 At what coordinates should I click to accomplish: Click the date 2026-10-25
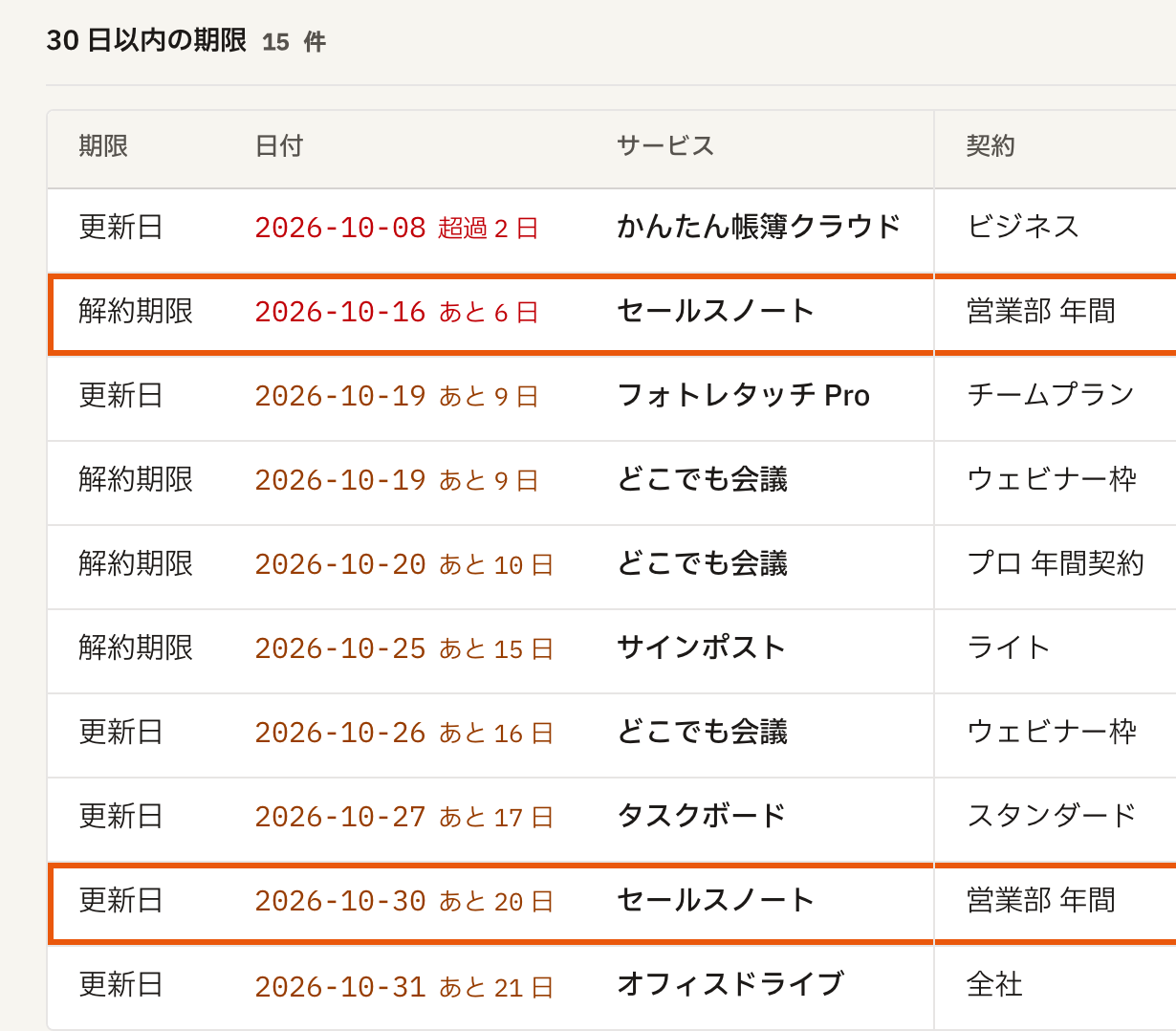[340, 648]
